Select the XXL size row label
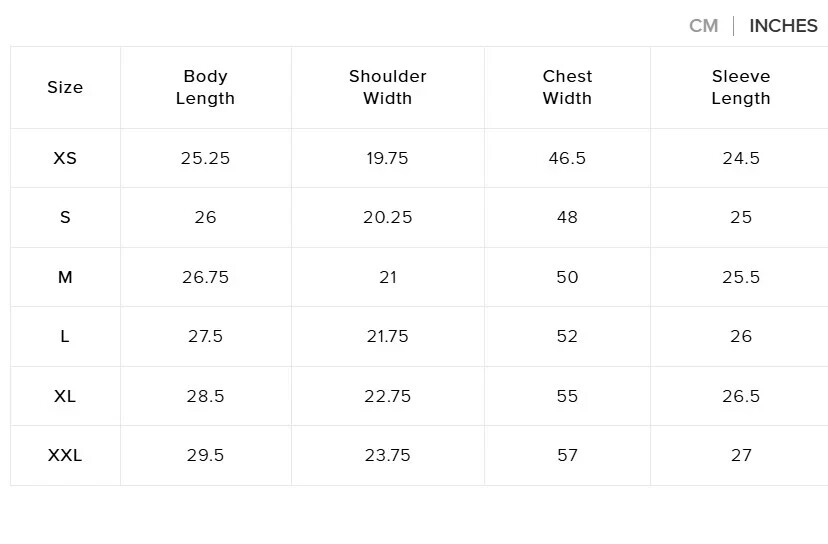The width and height of the screenshot is (828, 544). click(65, 455)
